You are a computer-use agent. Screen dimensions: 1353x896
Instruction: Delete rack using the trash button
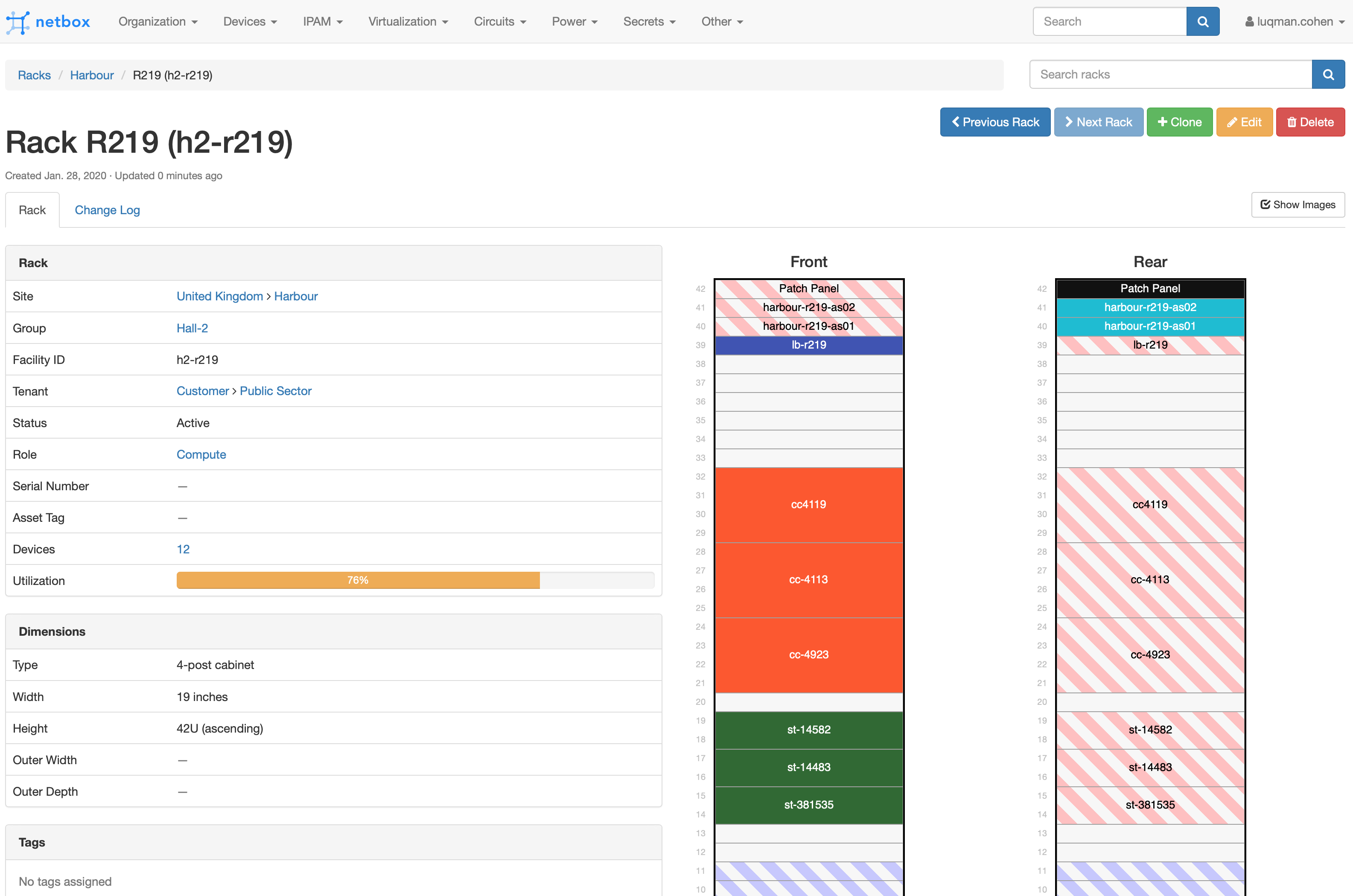pyautogui.click(x=1309, y=122)
